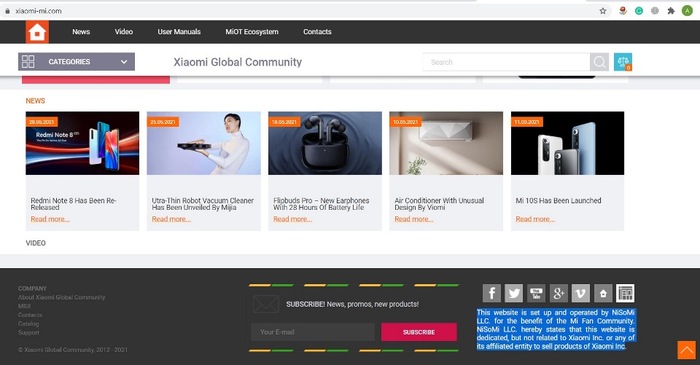The height and width of the screenshot is (365, 700).
Task: Open the Flipbuds Pro earphones thumbnail
Action: point(325,143)
